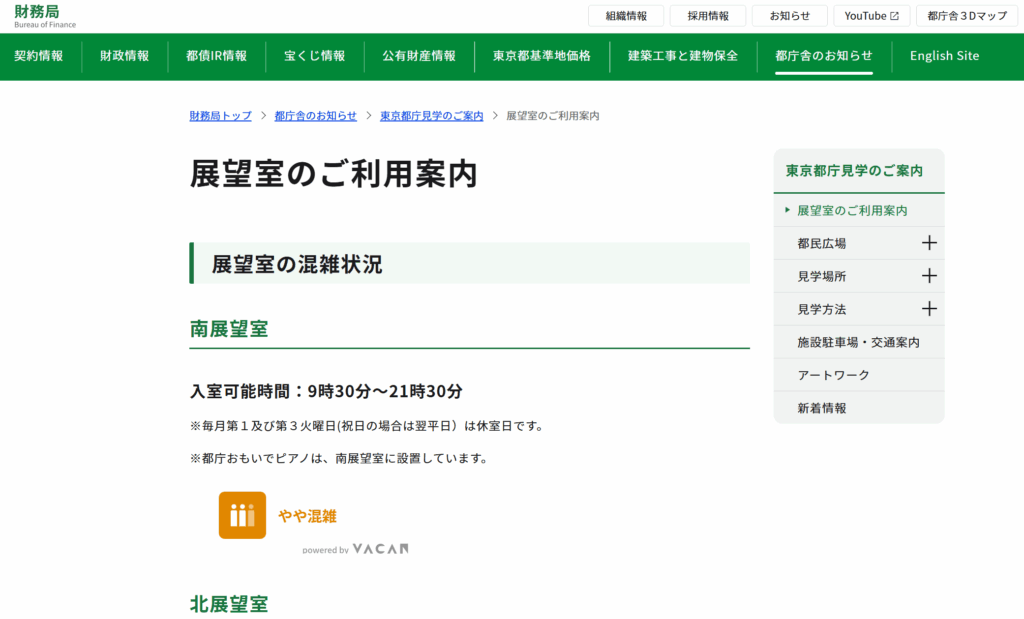Follow the 財務局トップ breadcrumb link
The height and width of the screenshot is (619, 1024).
[x=221, y=116]
